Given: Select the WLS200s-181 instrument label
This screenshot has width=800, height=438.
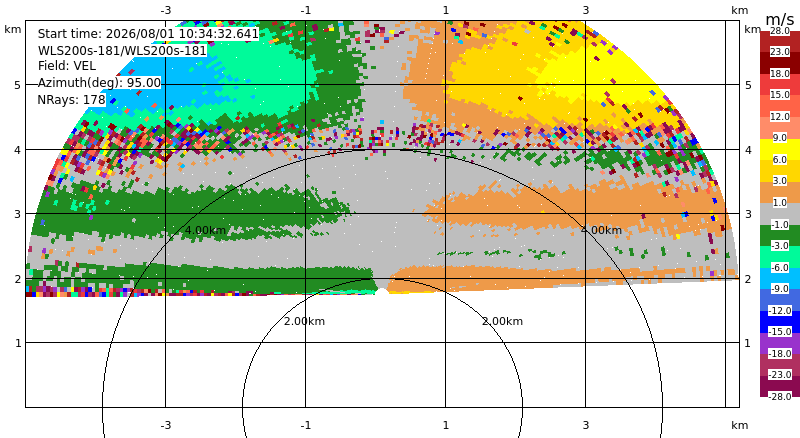Looking at the screenshot, I should click(122, 51).
